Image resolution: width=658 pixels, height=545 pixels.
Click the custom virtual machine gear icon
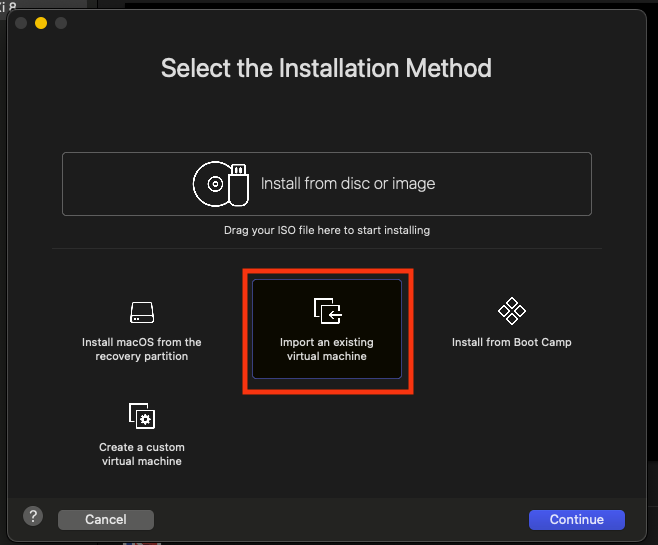click(141, 416)
